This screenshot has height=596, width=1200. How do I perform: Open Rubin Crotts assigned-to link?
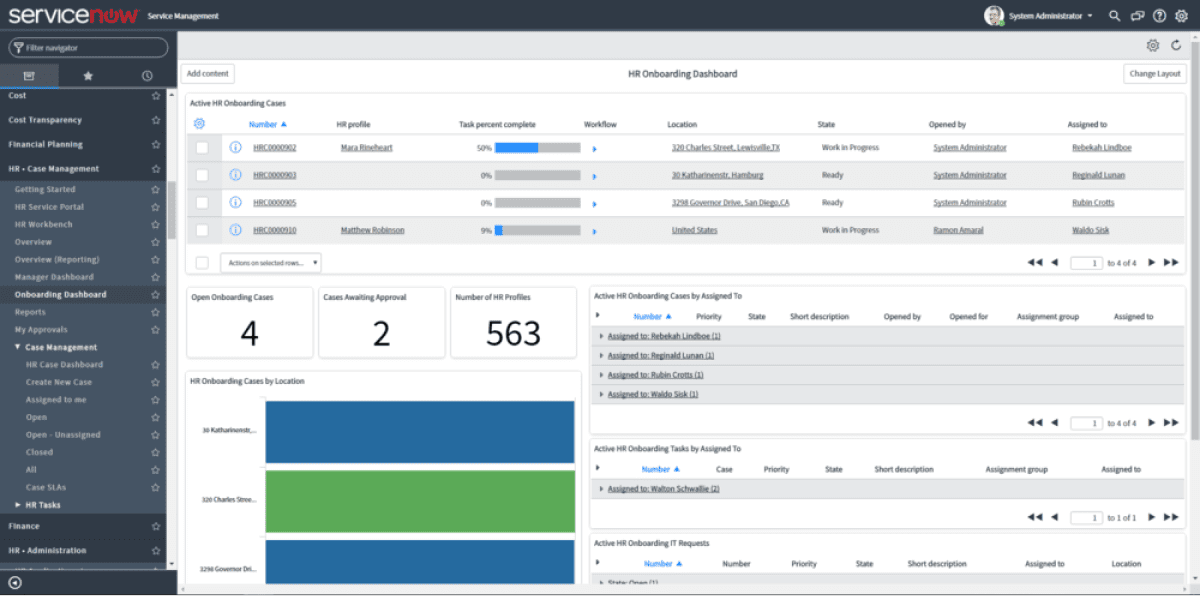tap(1093, 203)
